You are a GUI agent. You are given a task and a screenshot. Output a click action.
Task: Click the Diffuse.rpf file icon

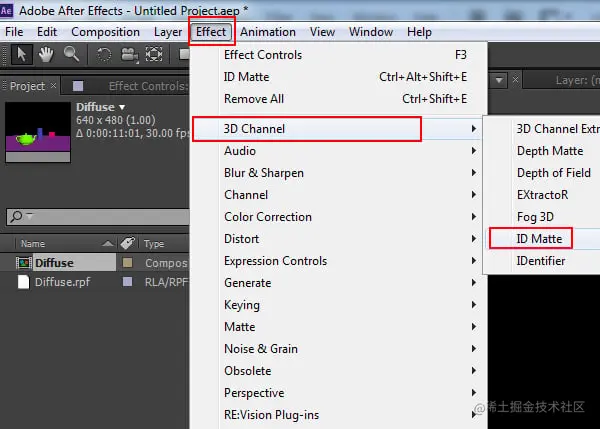24,282
